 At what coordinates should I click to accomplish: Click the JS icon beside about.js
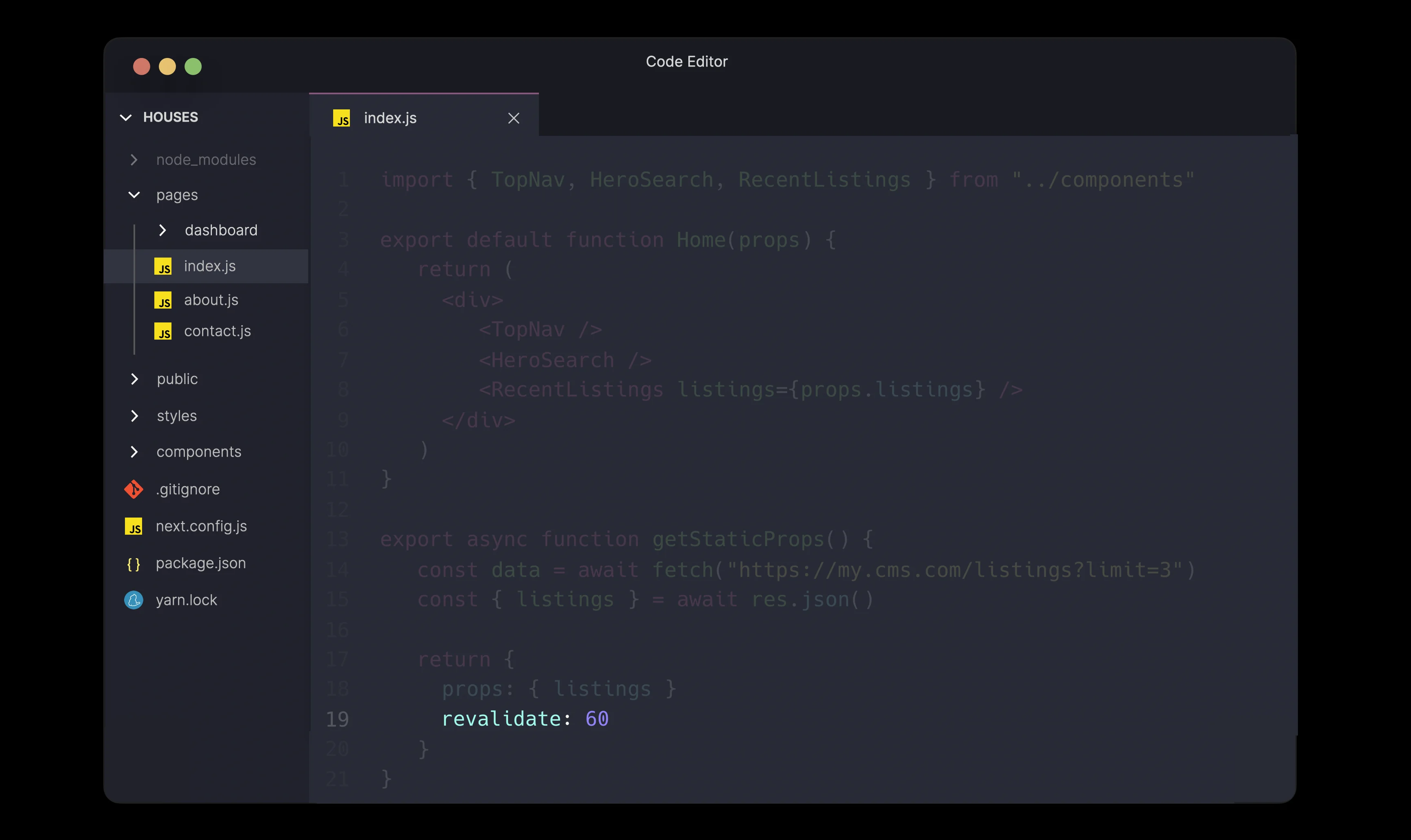pyautogui.click(x=162, y=300)
